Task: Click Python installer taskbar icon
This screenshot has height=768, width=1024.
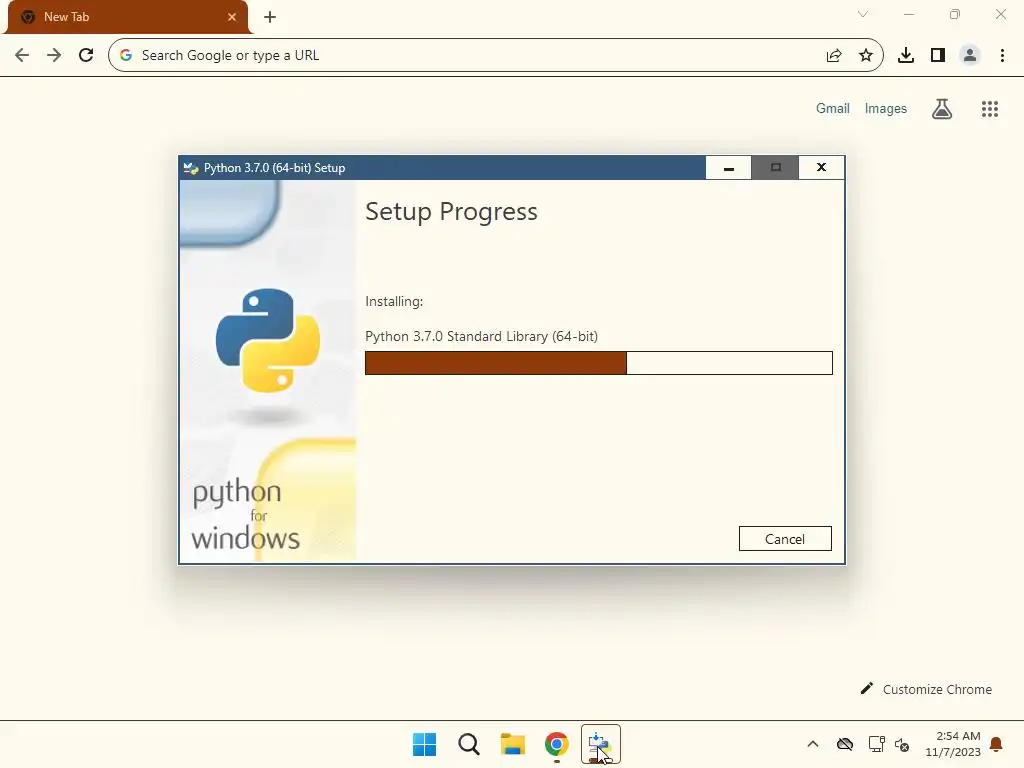Action: click(x=601, y=744)
